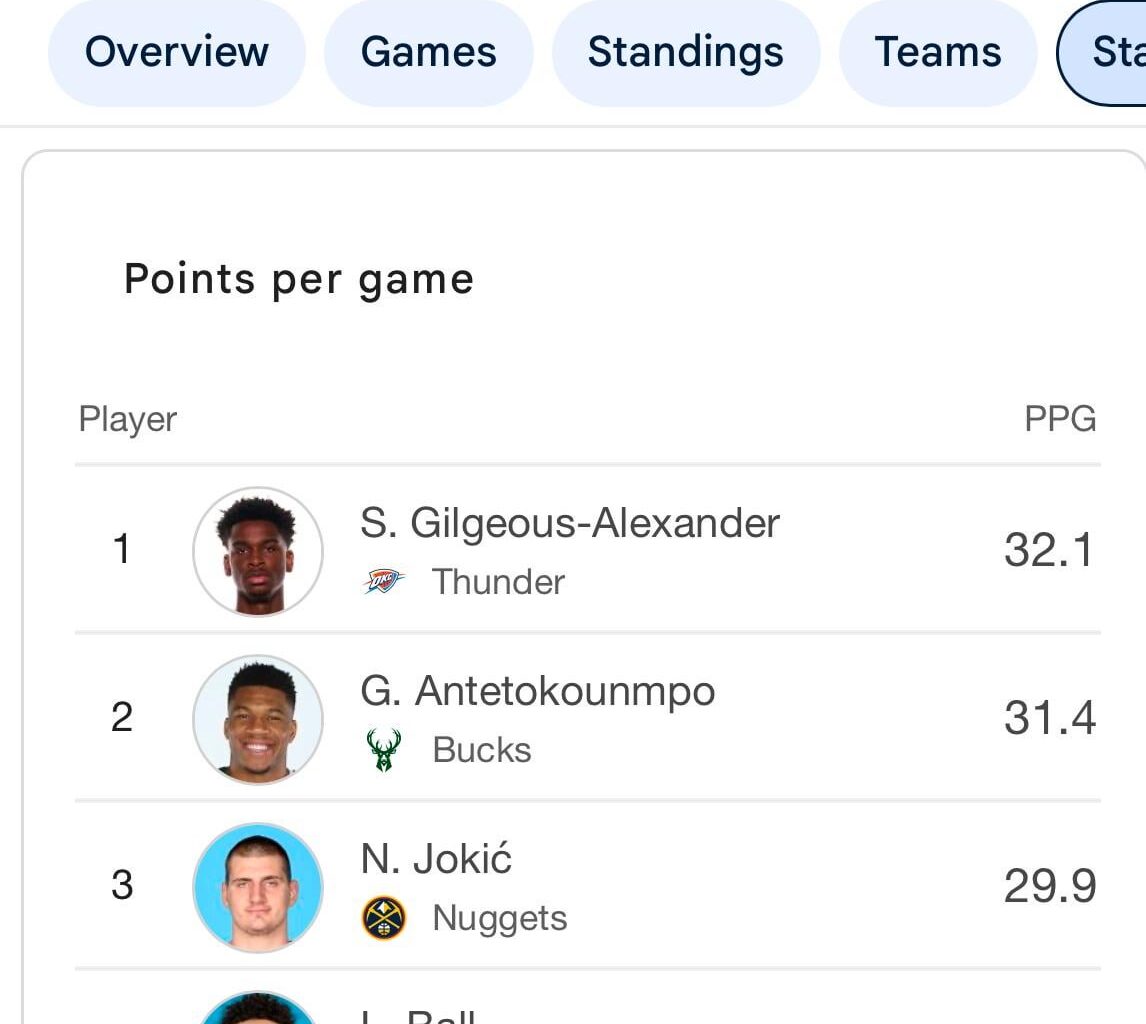Click the PPG column header
This screenshot has width=1146, height=1024.
point(1060,418)
